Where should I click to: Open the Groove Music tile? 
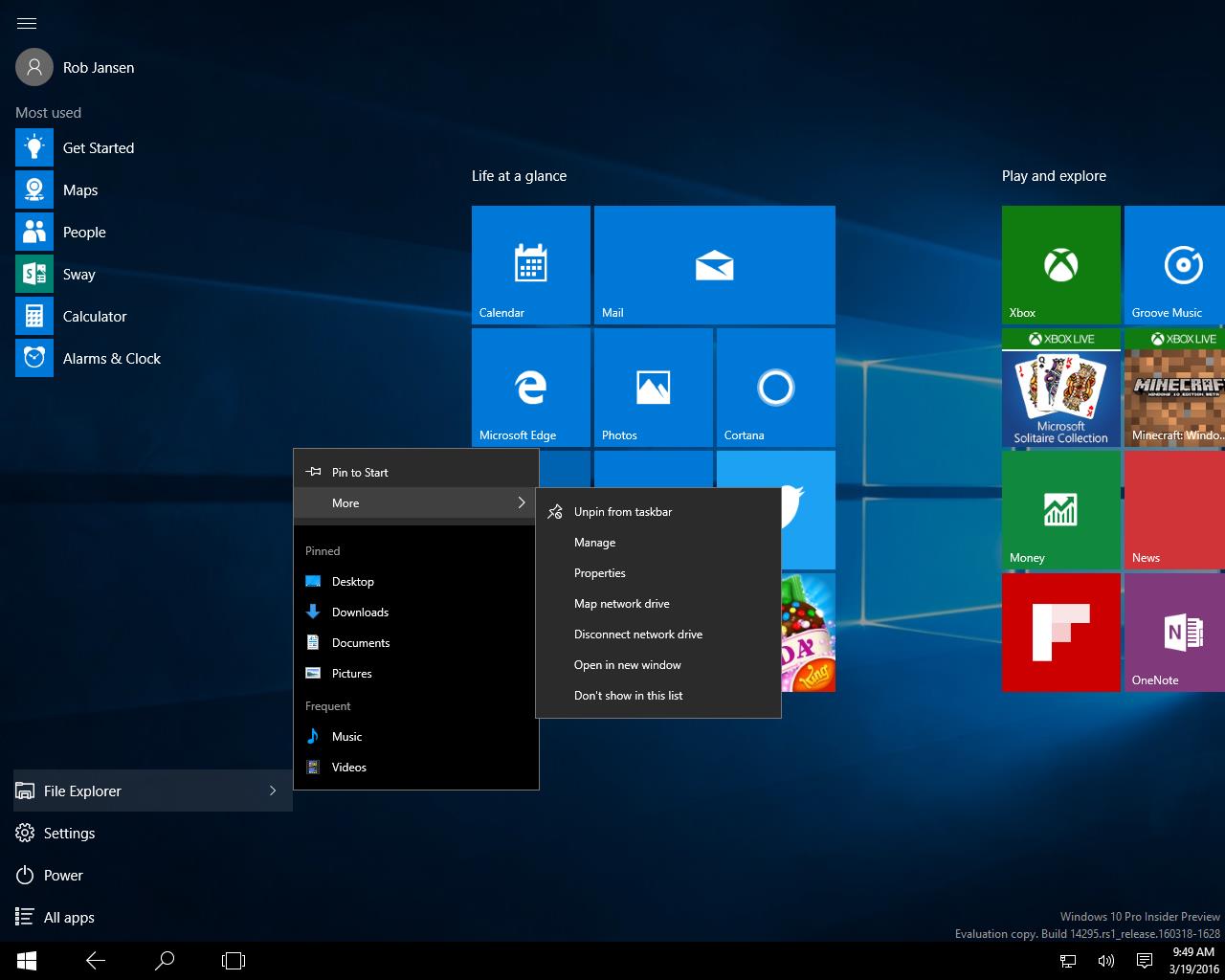click(x=1174, y=265)
